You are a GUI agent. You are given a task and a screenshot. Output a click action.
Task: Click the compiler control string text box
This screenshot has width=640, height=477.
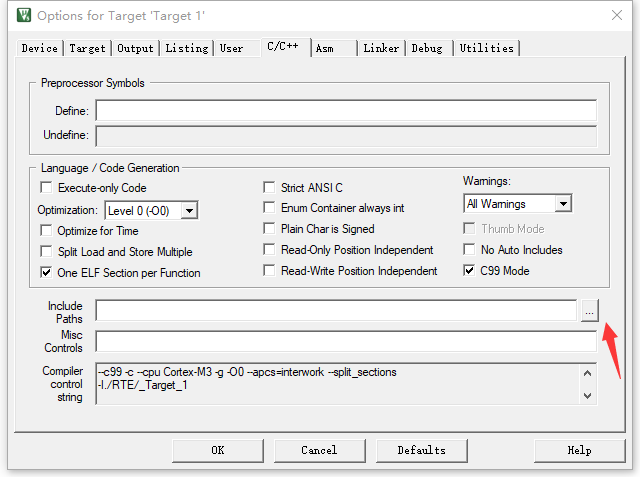(346, 384)
